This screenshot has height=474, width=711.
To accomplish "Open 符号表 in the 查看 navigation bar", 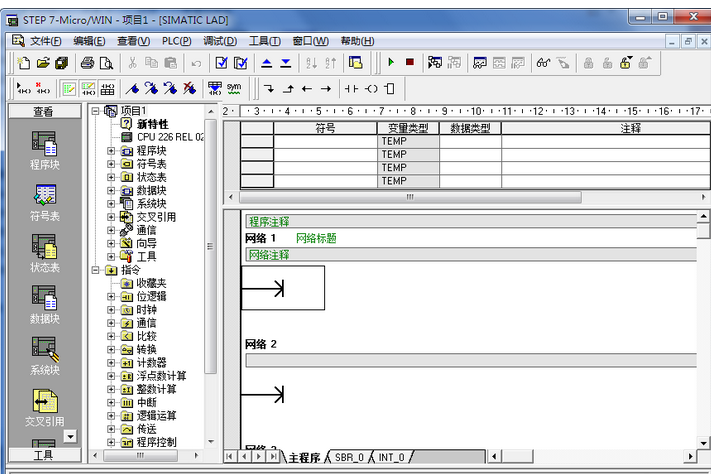I will coord(44,203).
